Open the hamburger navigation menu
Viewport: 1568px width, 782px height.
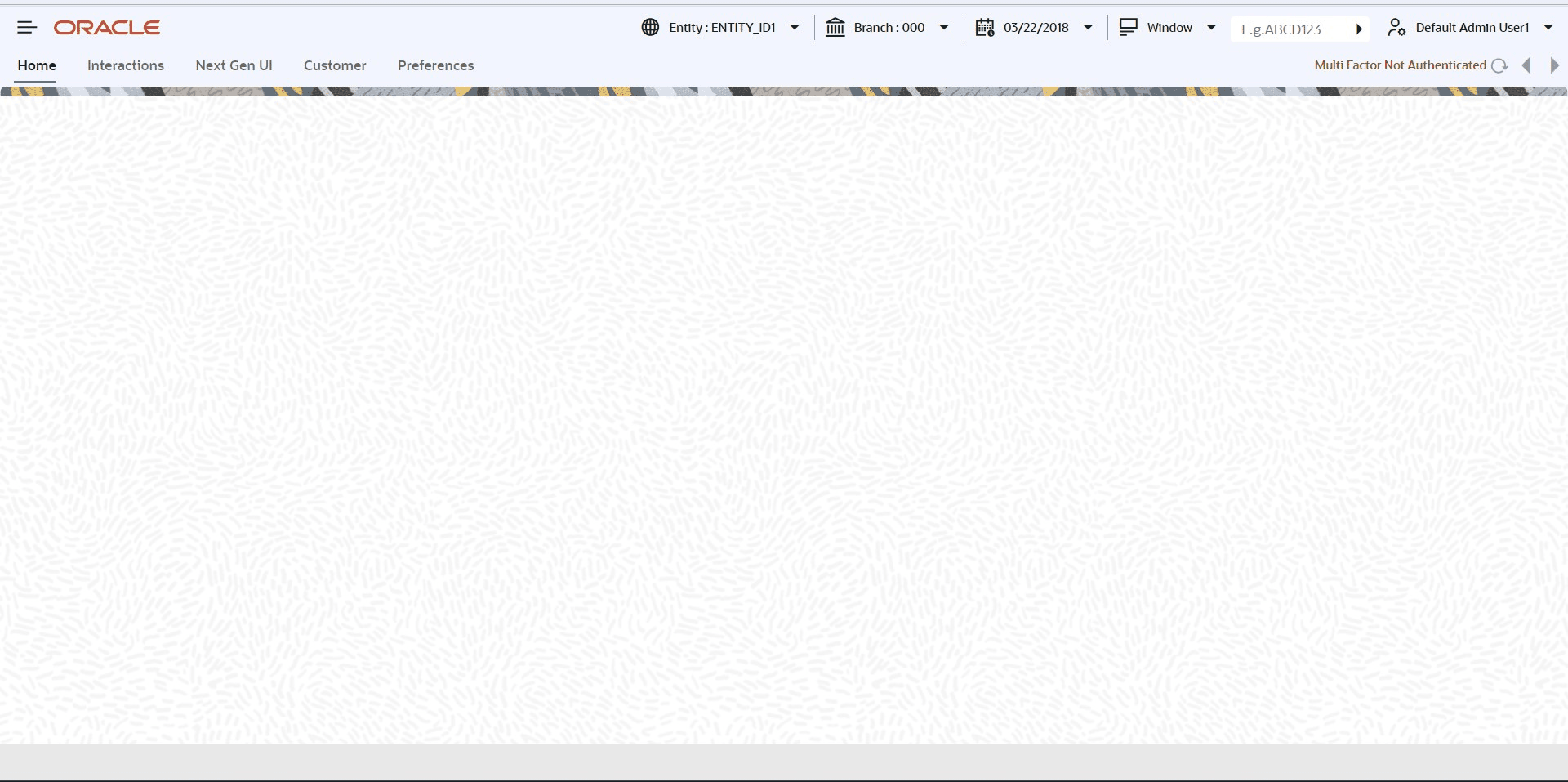(27, 28)
